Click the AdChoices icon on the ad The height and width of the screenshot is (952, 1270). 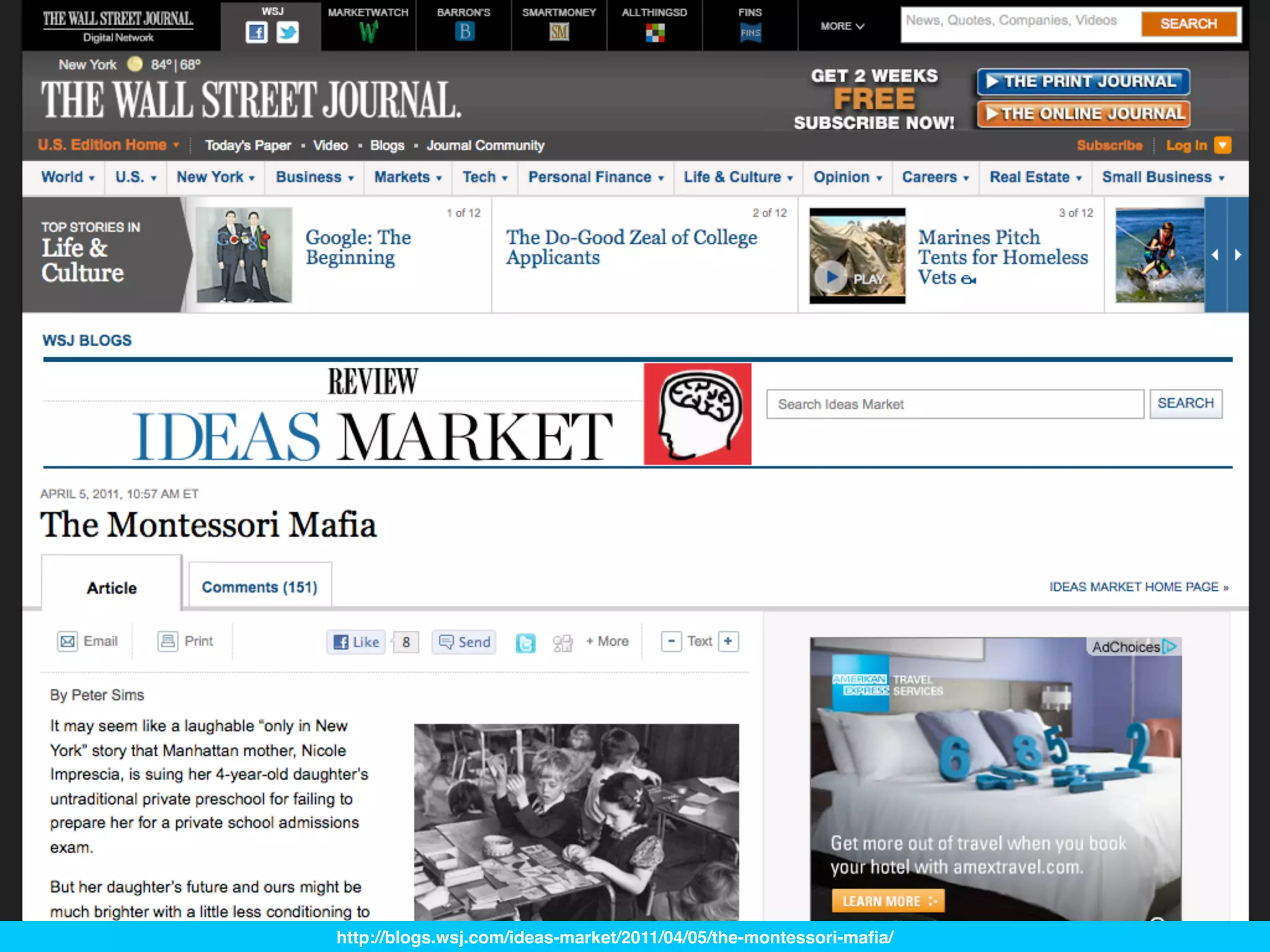(x=1169, y=646)
